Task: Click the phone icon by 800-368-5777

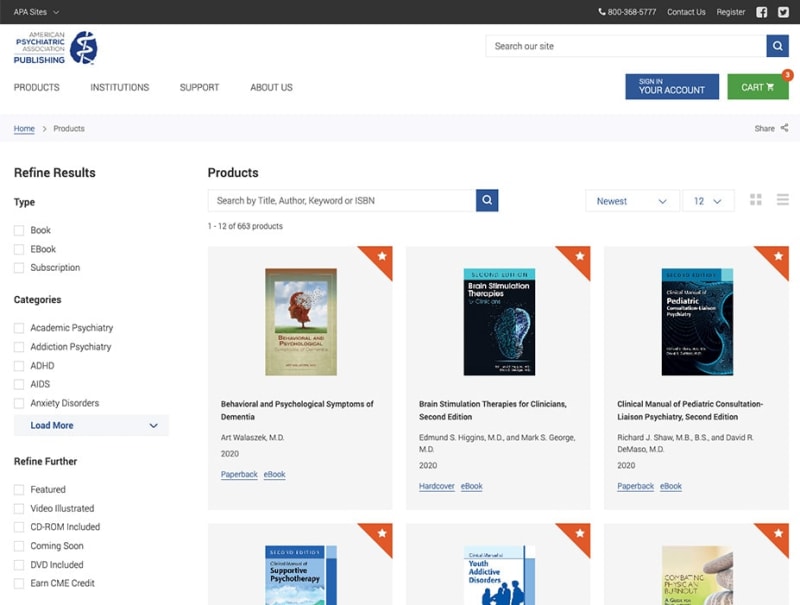Action: pos(602,12)
